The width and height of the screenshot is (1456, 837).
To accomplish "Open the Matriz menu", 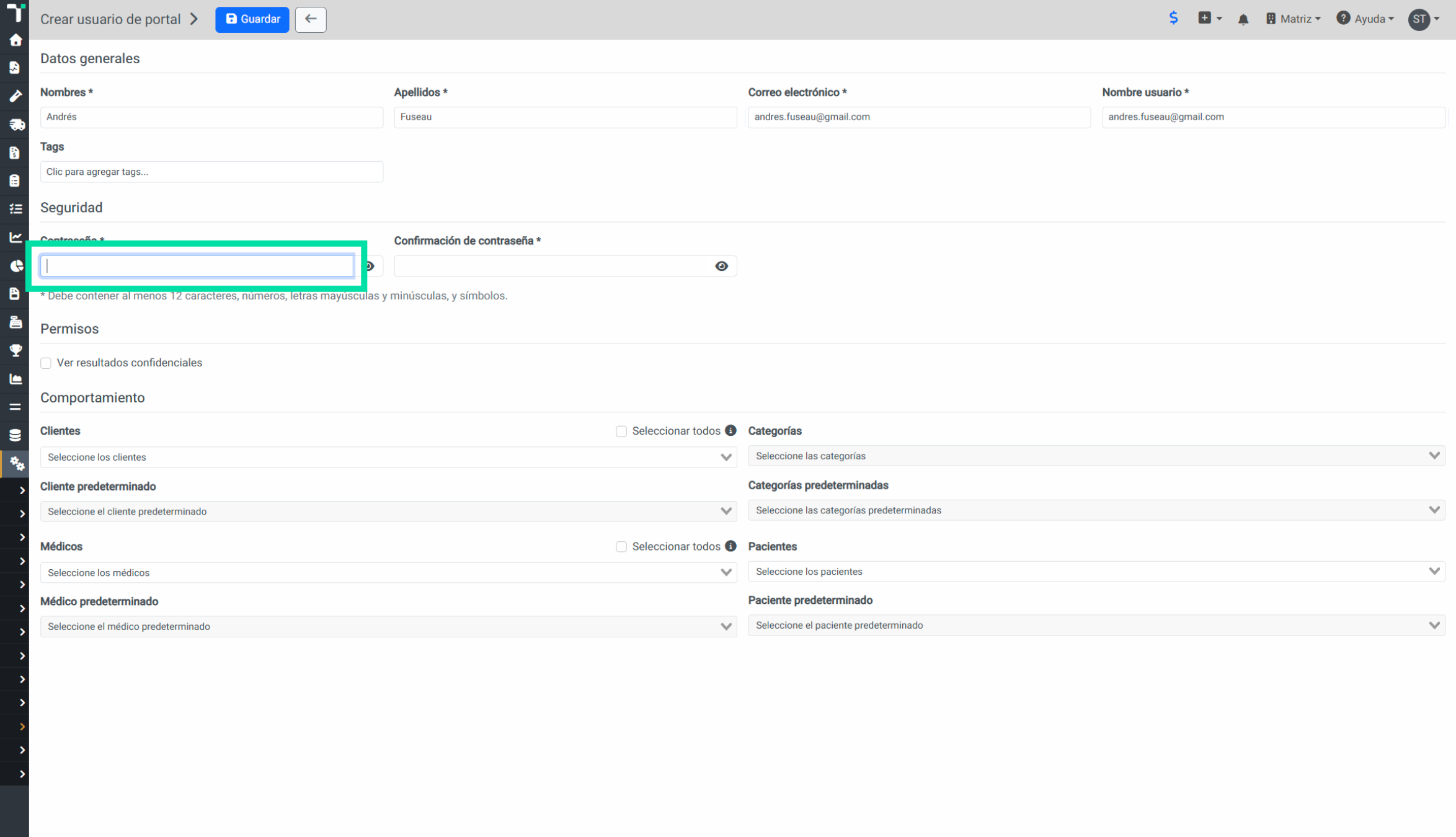I will 1293,19.
